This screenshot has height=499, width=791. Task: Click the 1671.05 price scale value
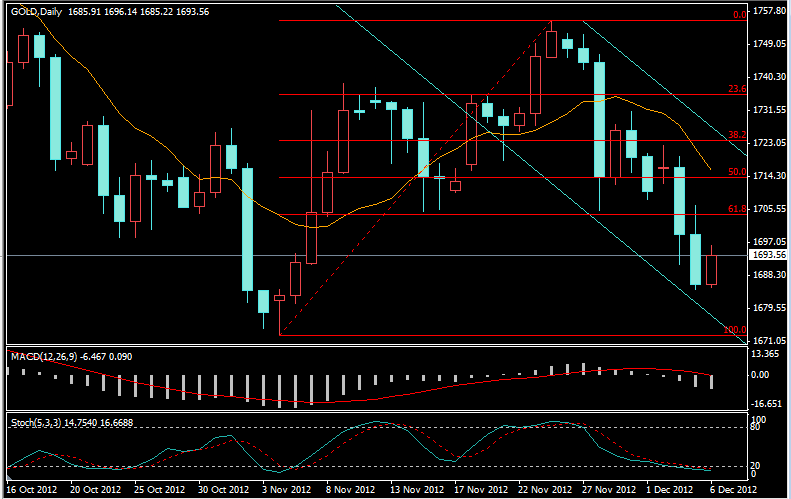point(769,341)
